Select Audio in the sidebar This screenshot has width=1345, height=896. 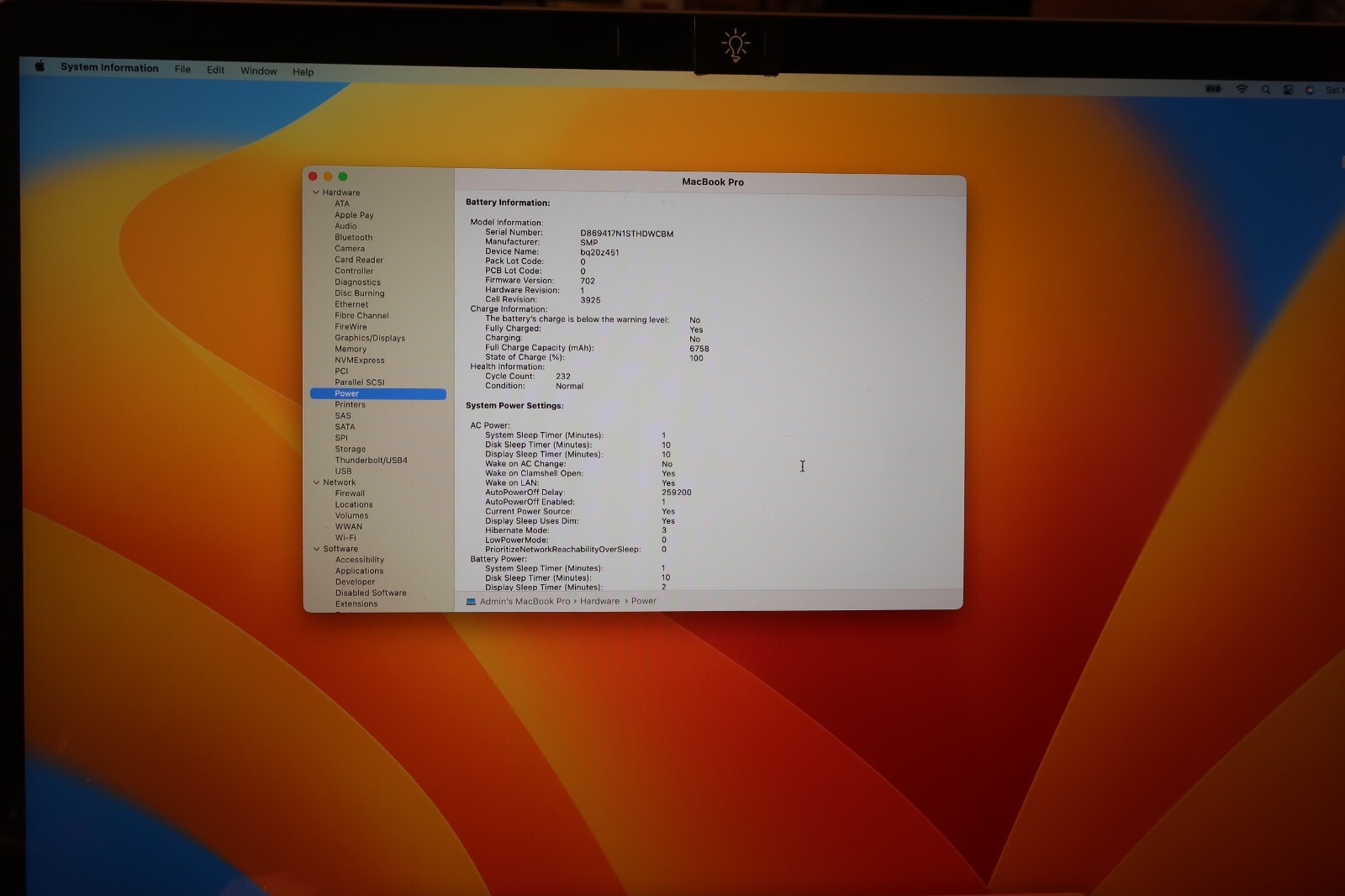tap(345, 226)
